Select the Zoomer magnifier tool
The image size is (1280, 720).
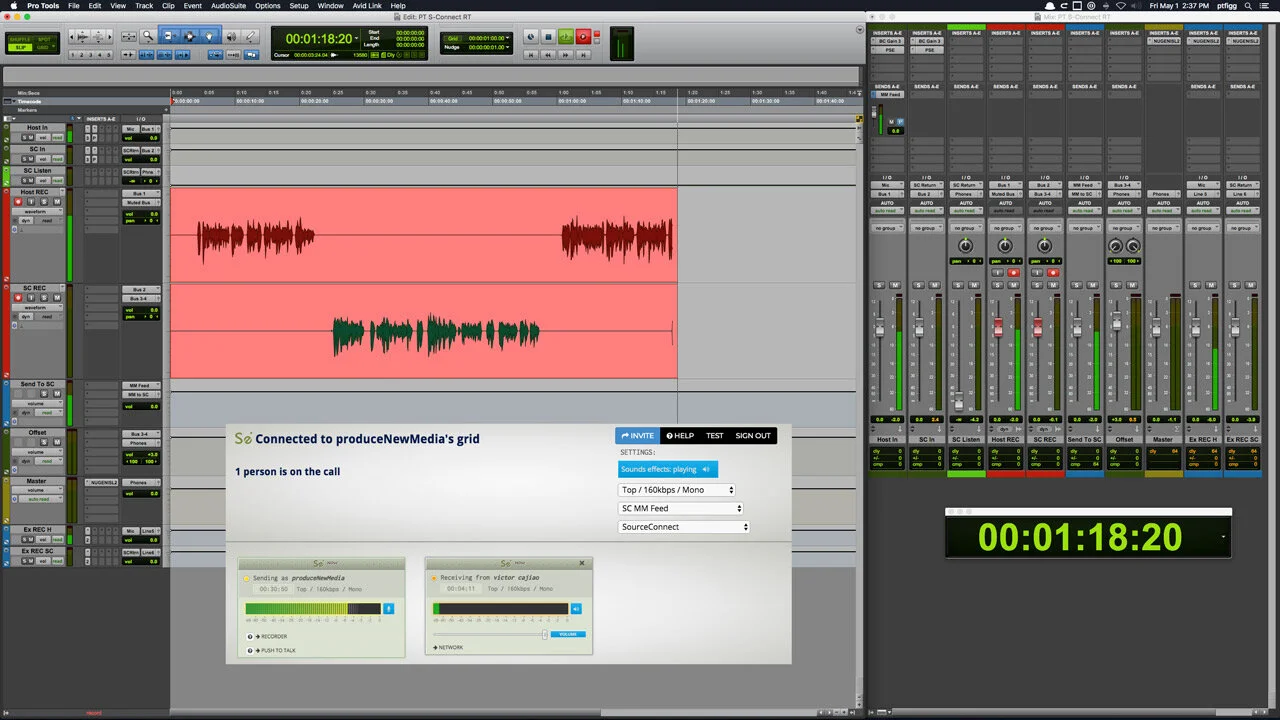pyautogui.click(x=147, y=36)
